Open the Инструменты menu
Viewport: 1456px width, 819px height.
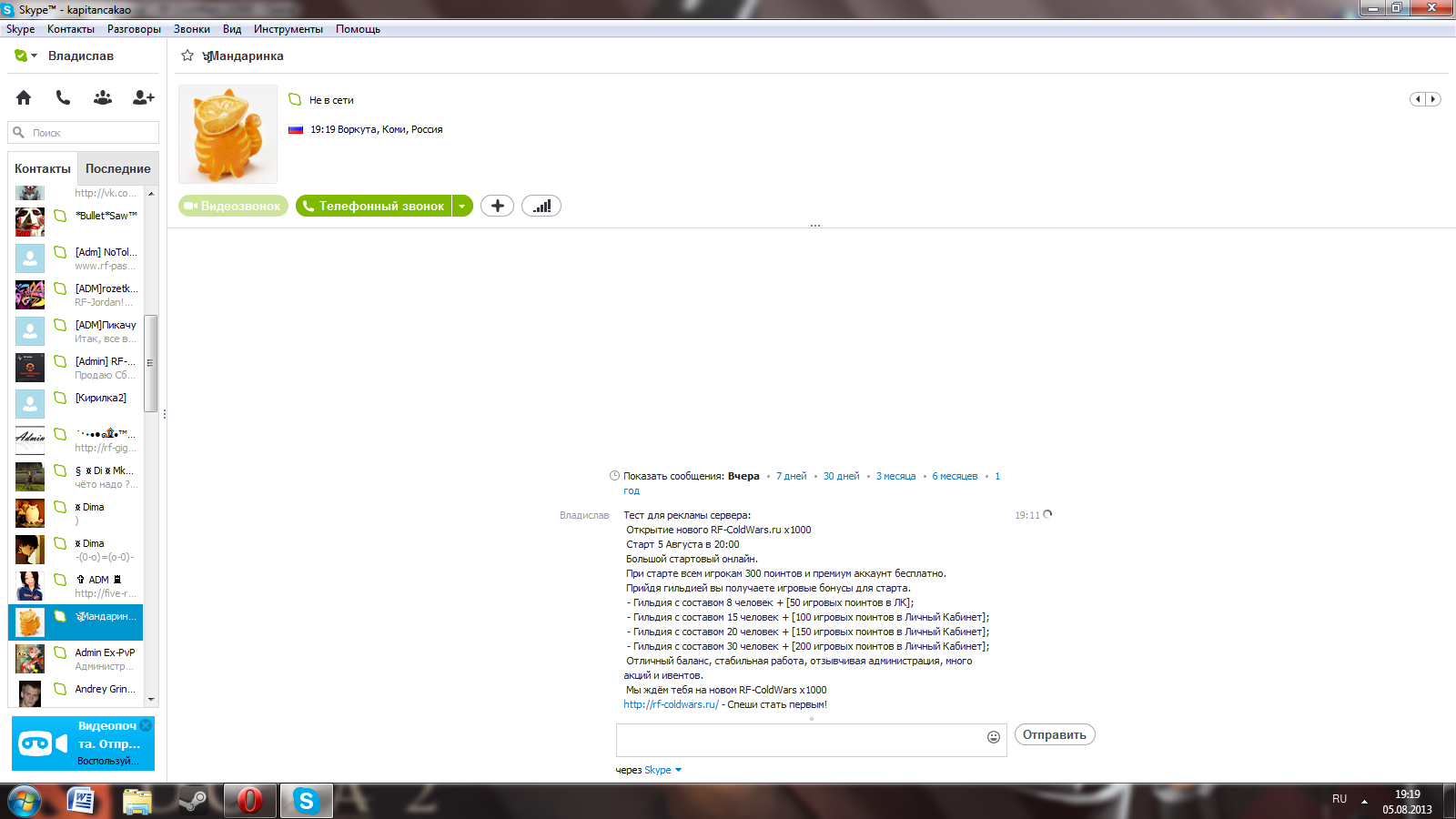coord(288,29)
